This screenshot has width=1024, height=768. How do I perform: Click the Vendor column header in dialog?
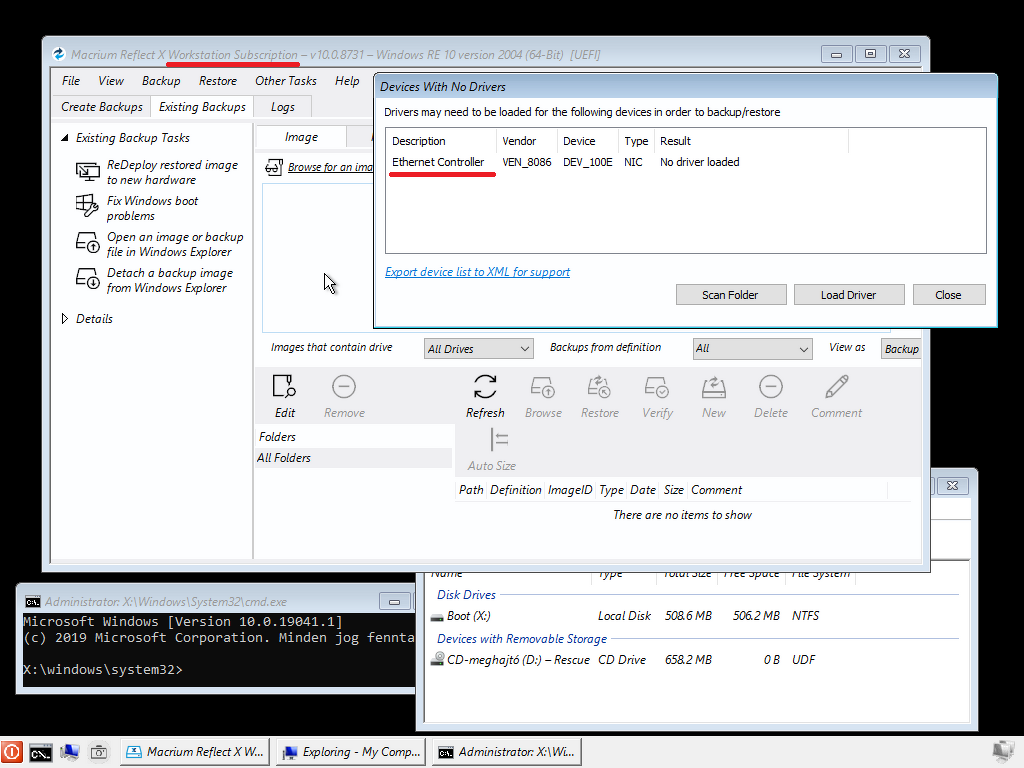[526, 141]
